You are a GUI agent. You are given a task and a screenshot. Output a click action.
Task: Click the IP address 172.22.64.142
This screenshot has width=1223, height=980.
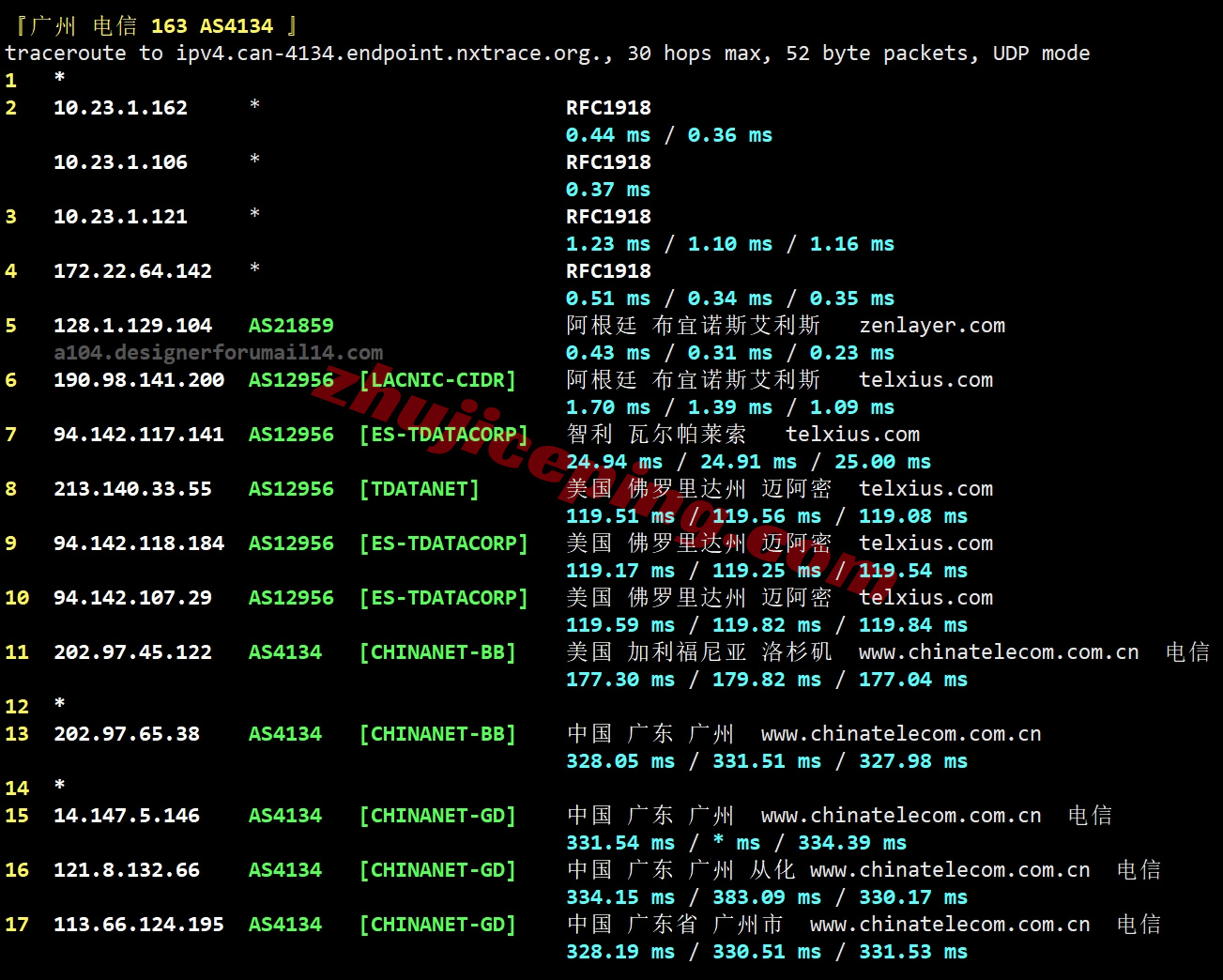click(x=132, y=271)
